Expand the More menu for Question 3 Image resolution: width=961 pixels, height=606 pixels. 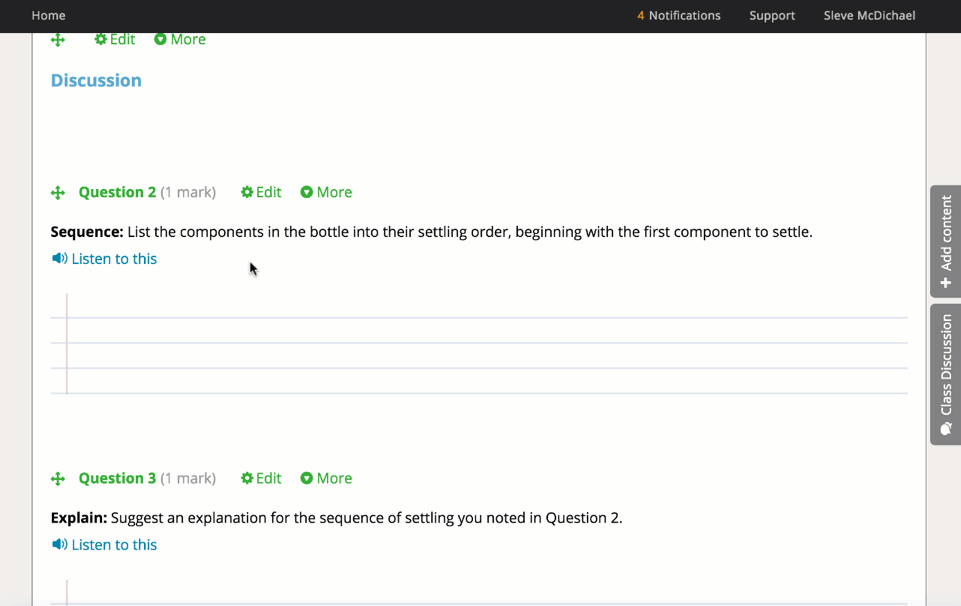tap(326, 478)
